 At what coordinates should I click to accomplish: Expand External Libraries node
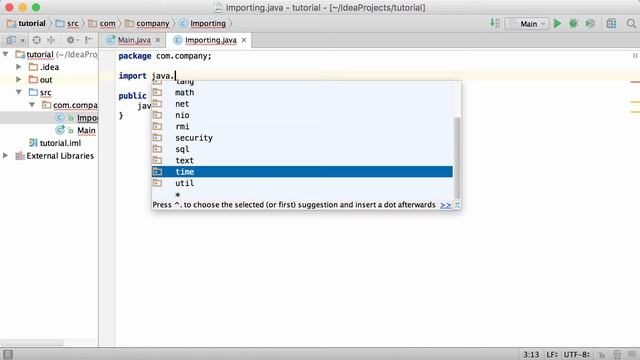(6, 156)
